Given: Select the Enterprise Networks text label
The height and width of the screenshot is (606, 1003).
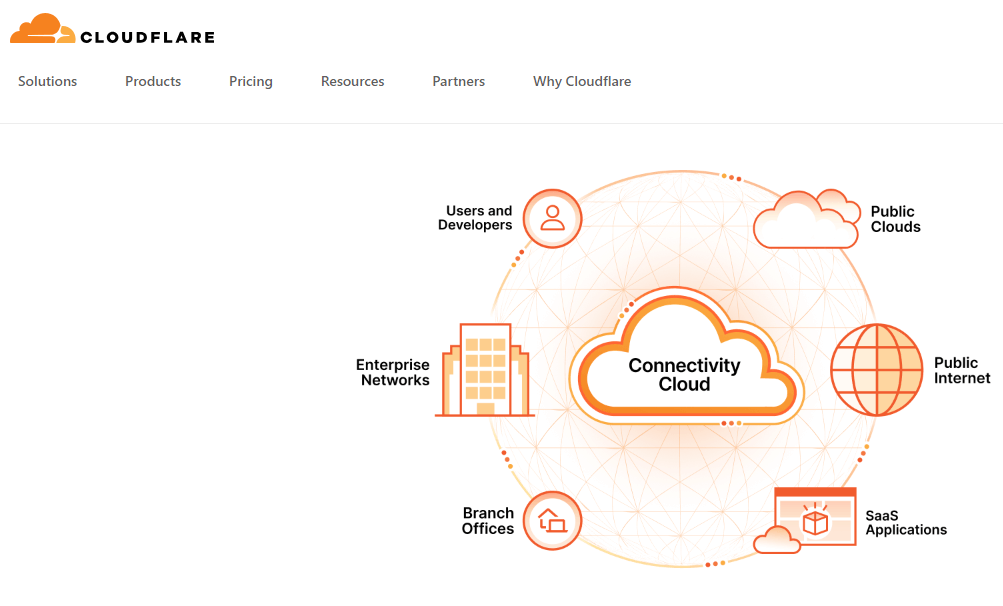Looking at the screenshot, I should click(395, 373).
